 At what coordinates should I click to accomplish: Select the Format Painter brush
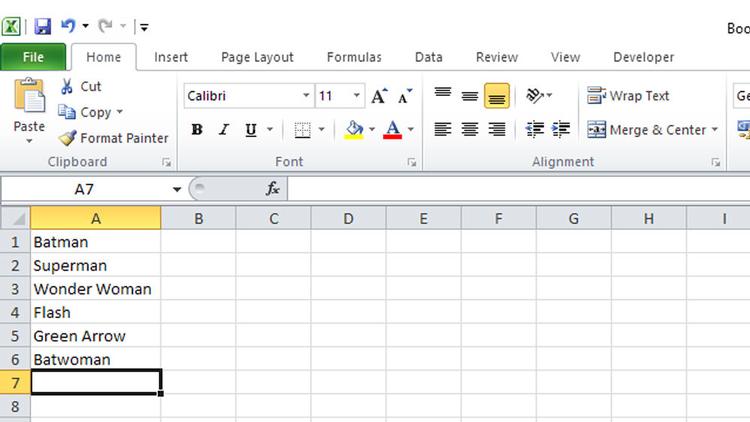click(67, 139)
